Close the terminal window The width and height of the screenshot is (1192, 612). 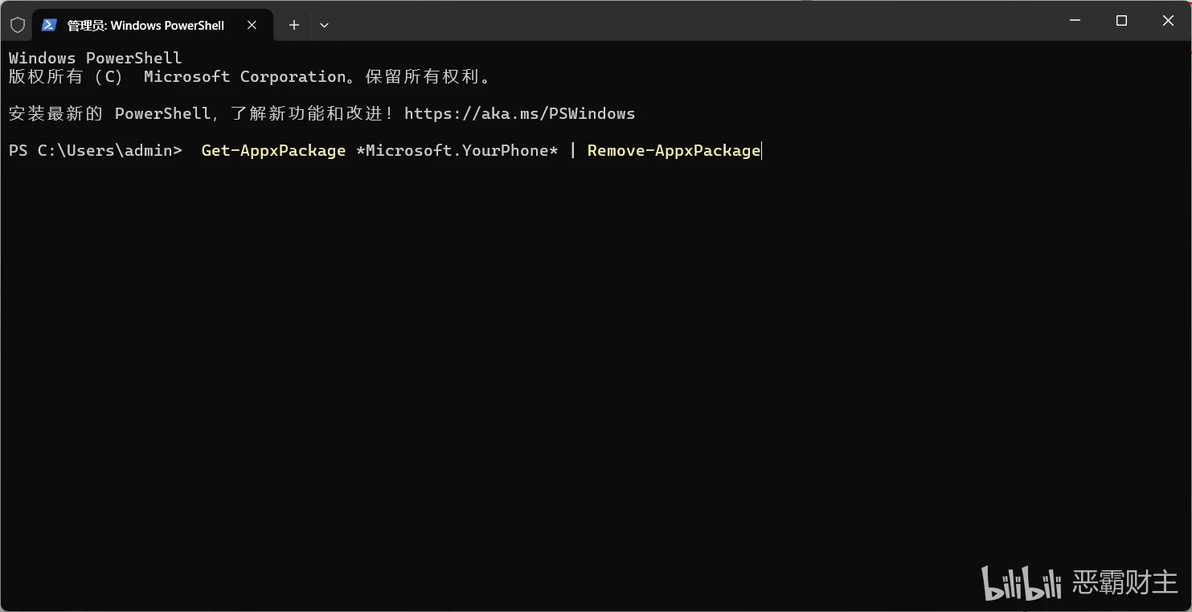[x=1168, y=21]
